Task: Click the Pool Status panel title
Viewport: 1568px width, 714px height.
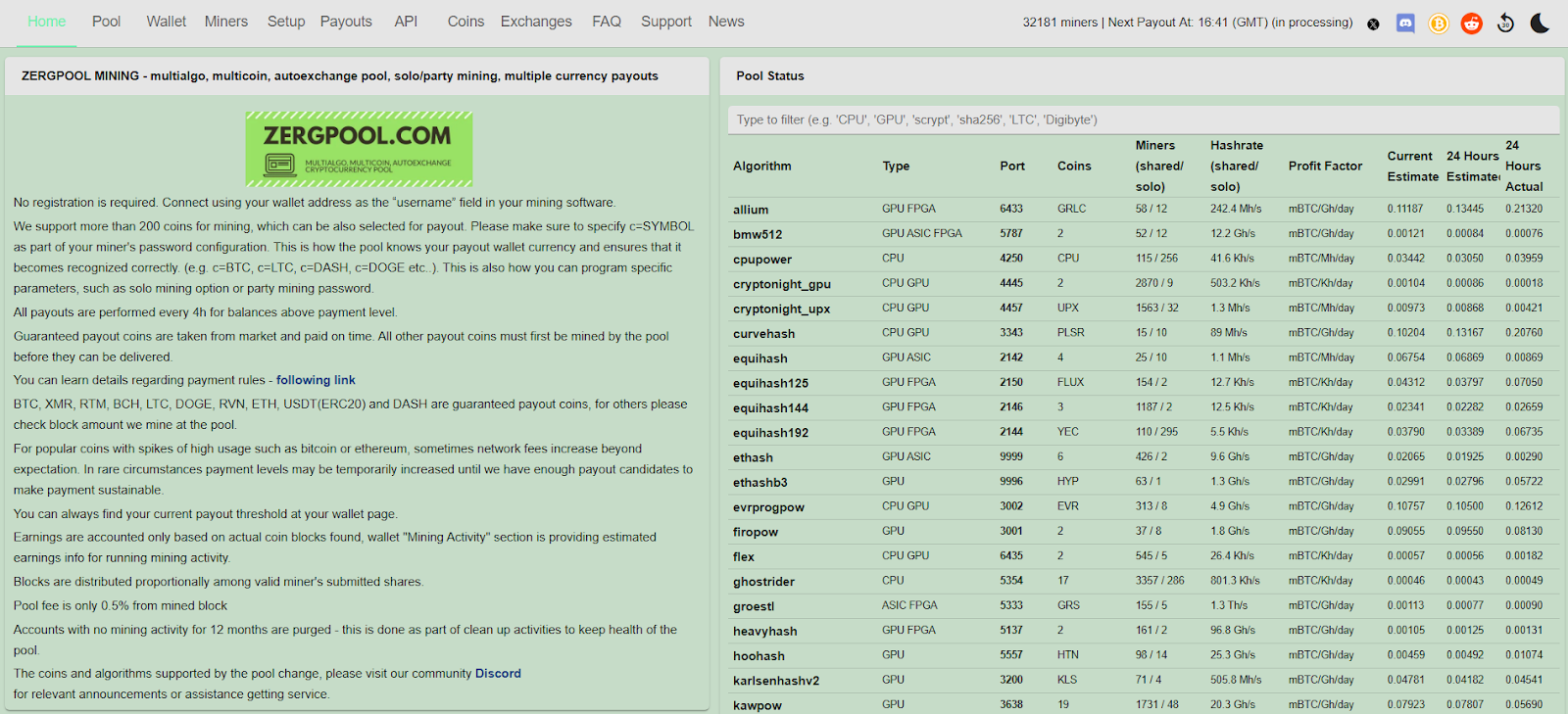Action: pyautogui.click(x=770, y=75)
